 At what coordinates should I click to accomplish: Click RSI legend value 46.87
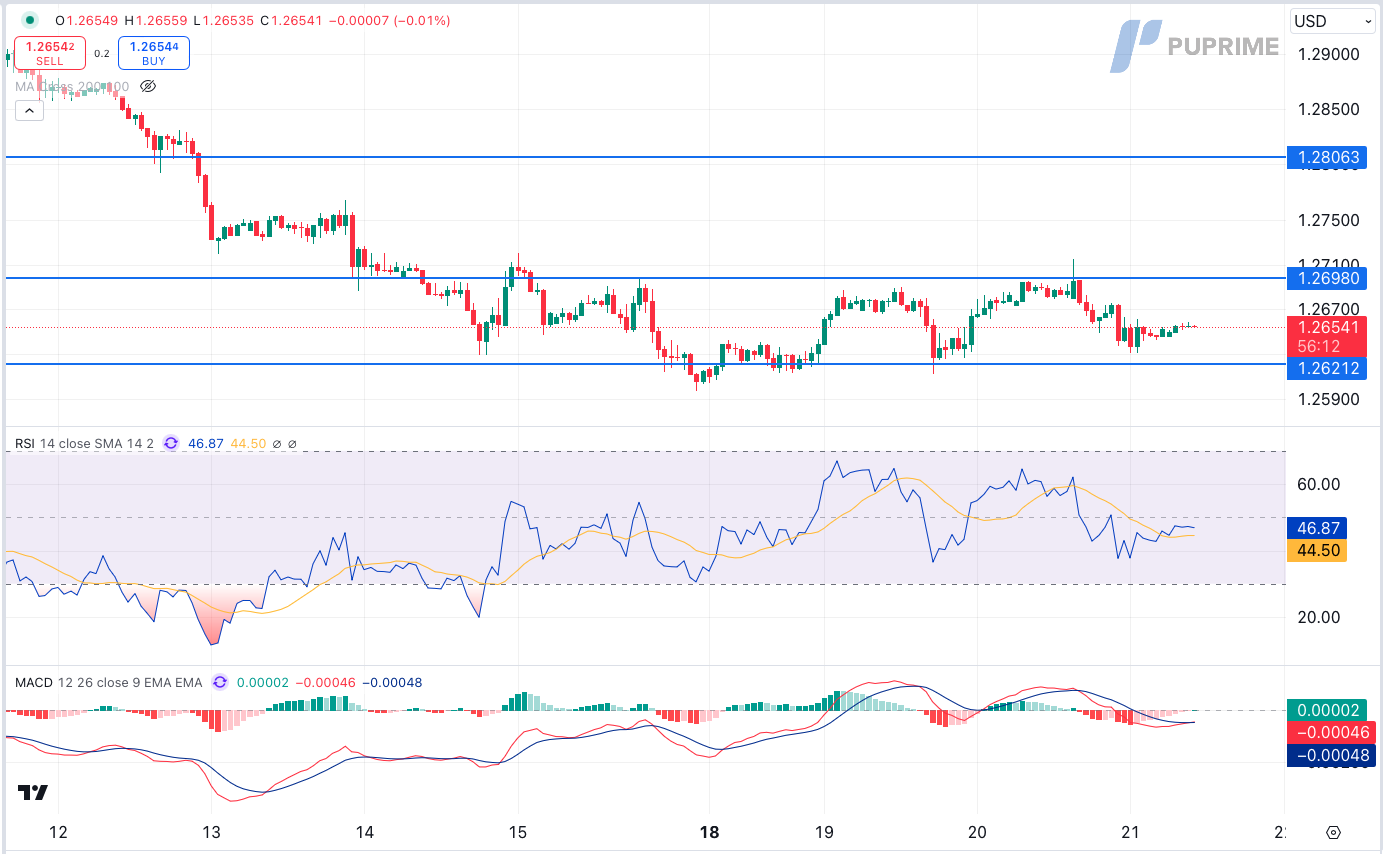pos(205,443)
